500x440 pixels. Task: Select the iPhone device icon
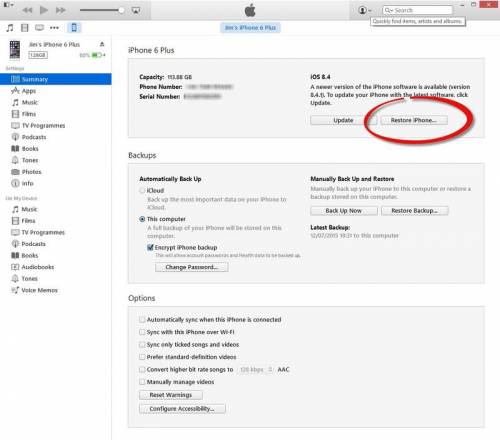[x=74, y=28]
